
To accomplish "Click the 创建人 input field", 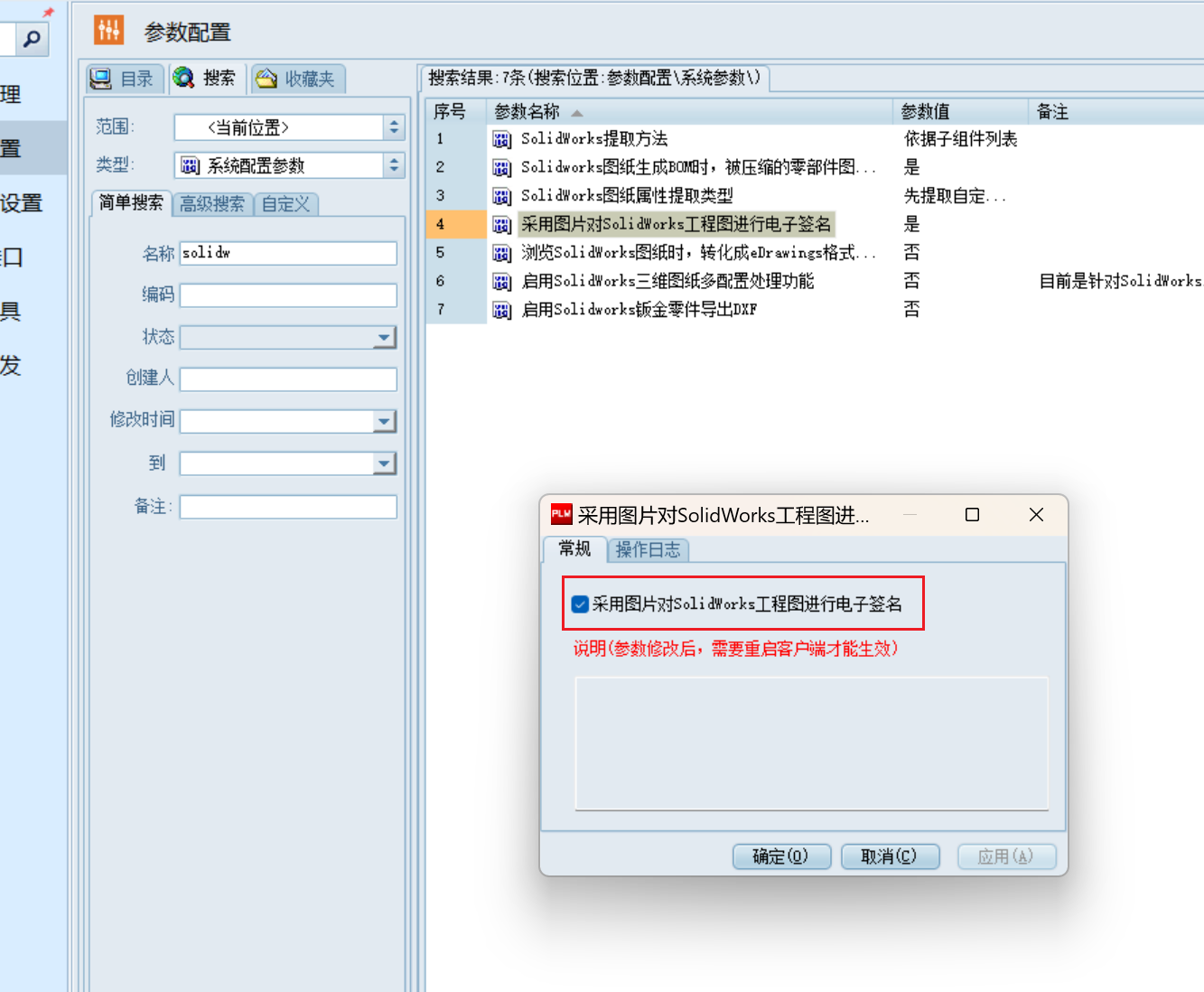I will tap(288, 379).
